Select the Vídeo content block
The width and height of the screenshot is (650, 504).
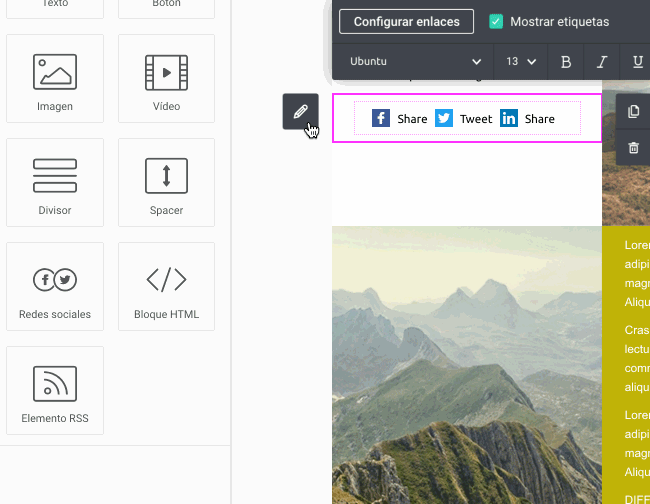tap(166, 79)
